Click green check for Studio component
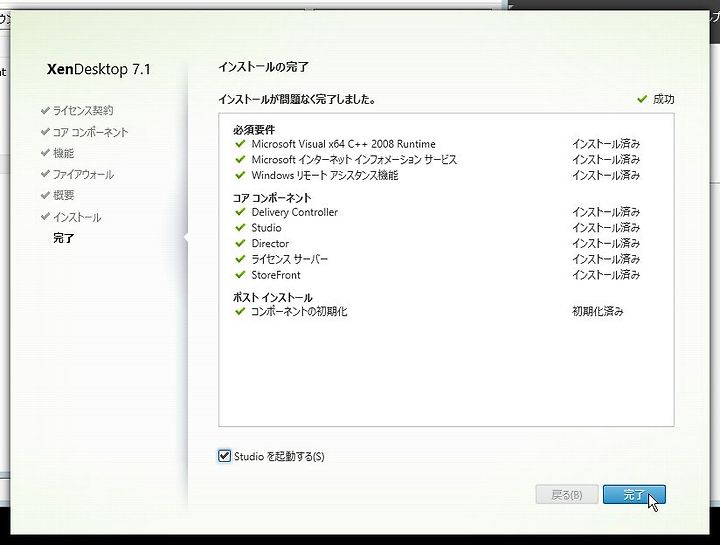The height and width of the screenshot is (545, 720). [x=240, y=227]
